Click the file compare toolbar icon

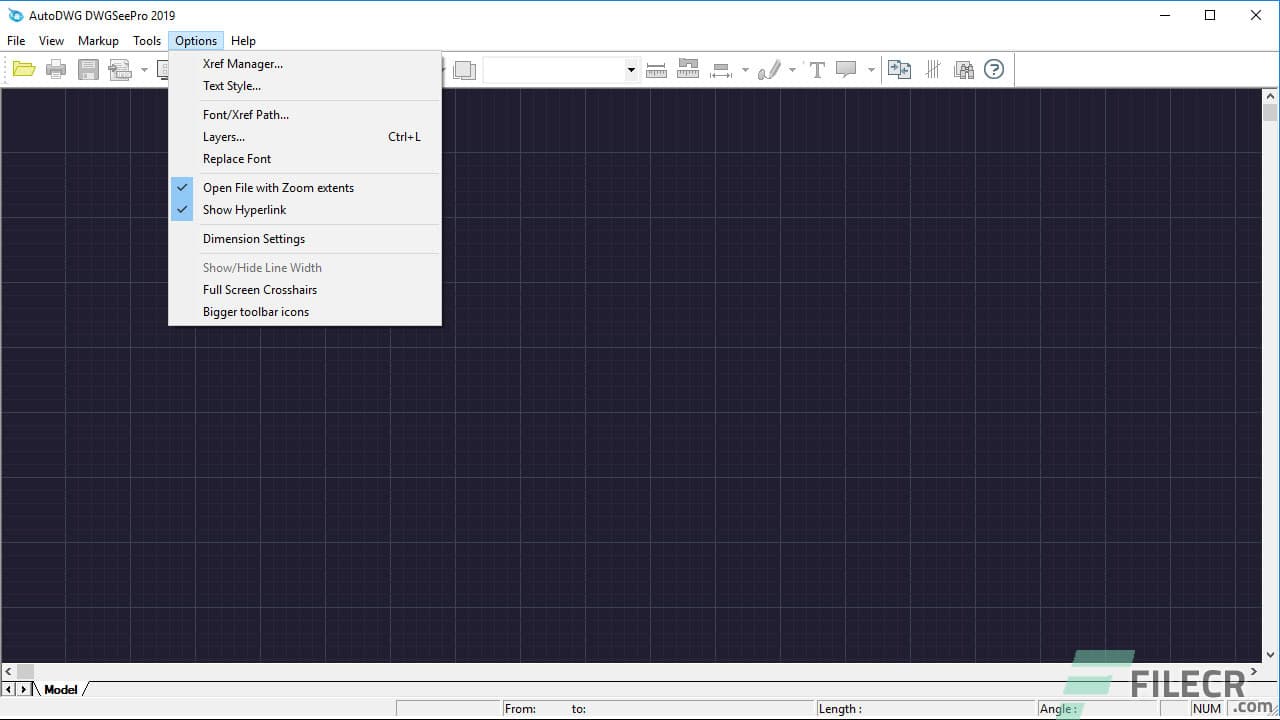point(898,69)
